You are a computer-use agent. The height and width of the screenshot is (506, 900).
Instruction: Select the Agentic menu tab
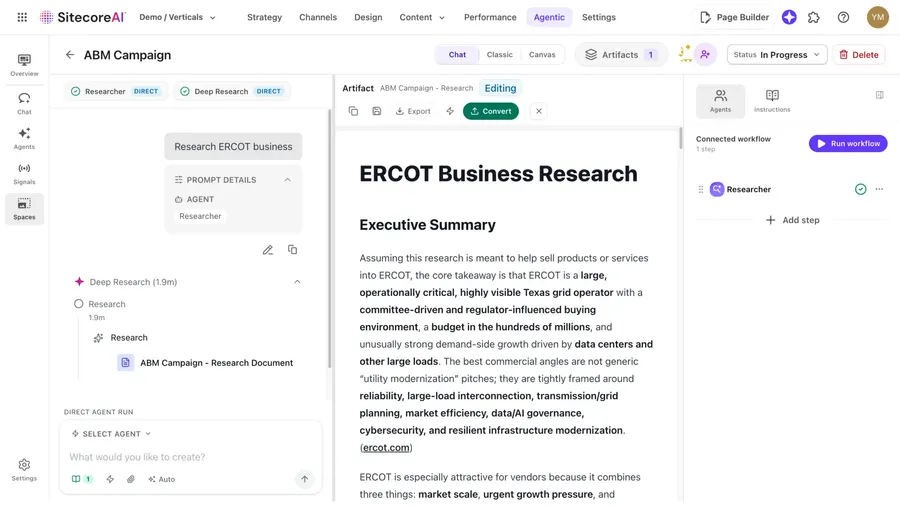click(x=549, y=17)
